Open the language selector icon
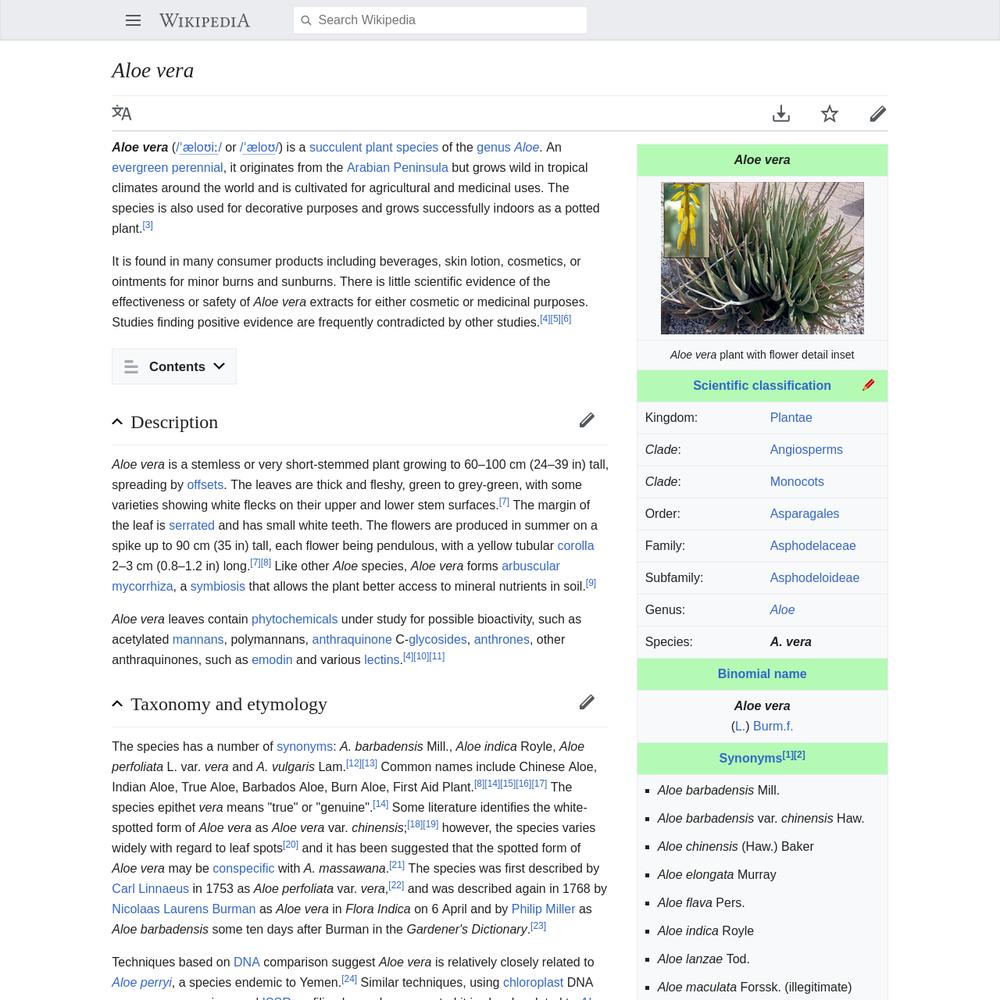The height and width of the screenshot is (1000, 1000). tap(121, 114)
